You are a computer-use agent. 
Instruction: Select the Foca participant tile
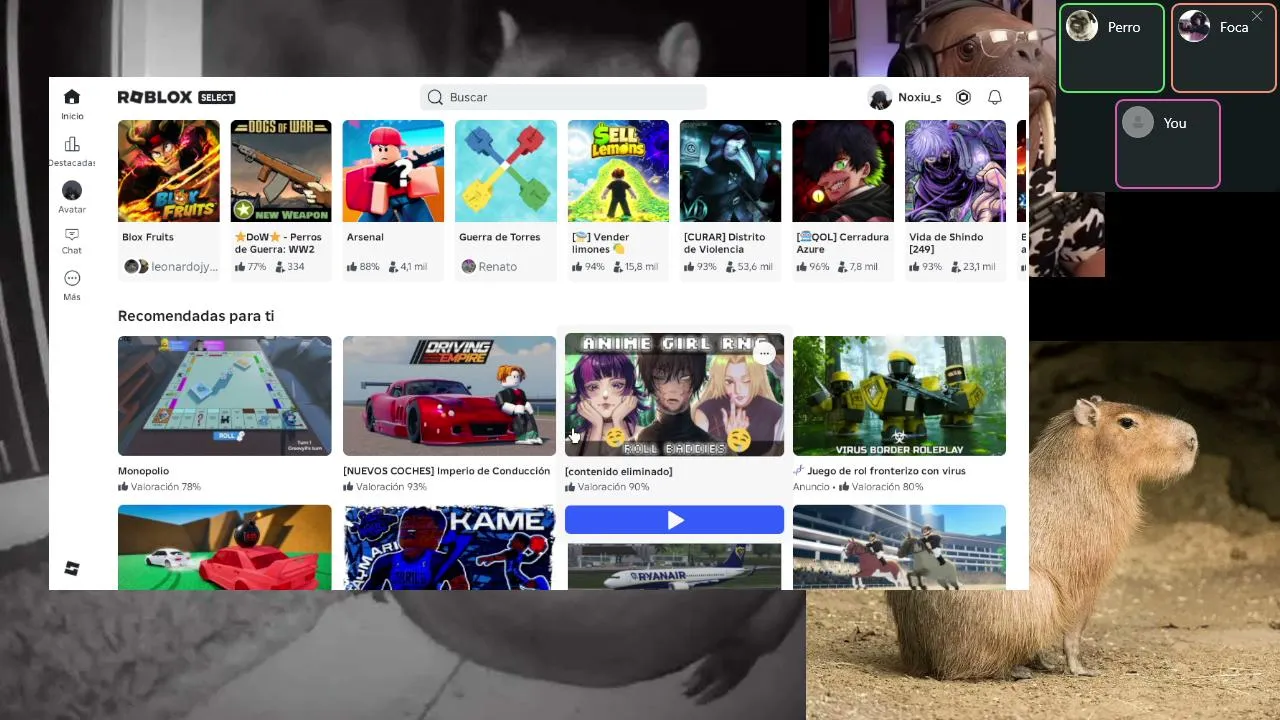tap(1224, 48)
